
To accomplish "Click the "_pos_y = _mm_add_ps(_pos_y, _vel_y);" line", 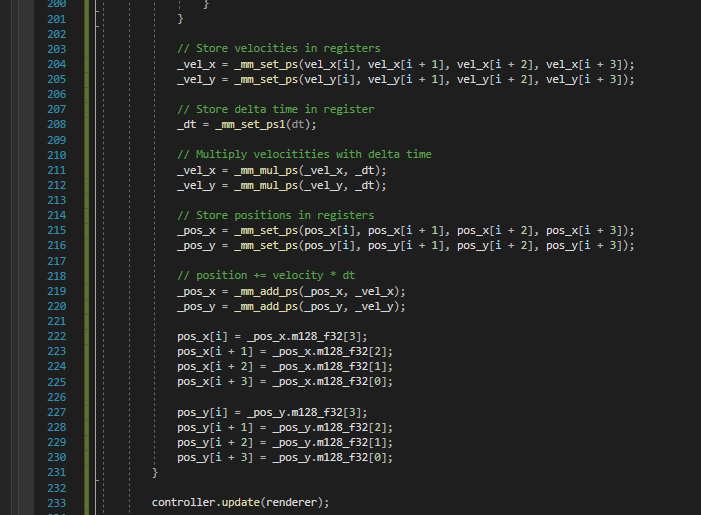I will (x=291, y=307).
